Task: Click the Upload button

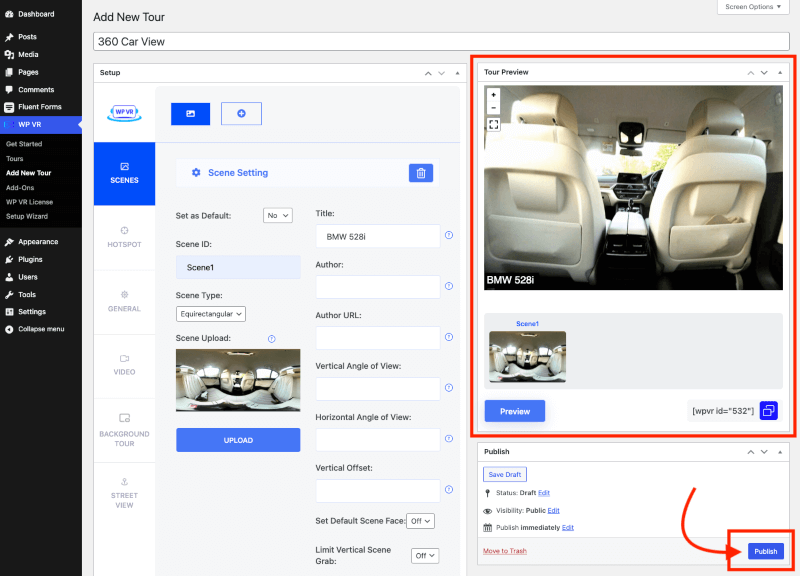Action: 238,440
